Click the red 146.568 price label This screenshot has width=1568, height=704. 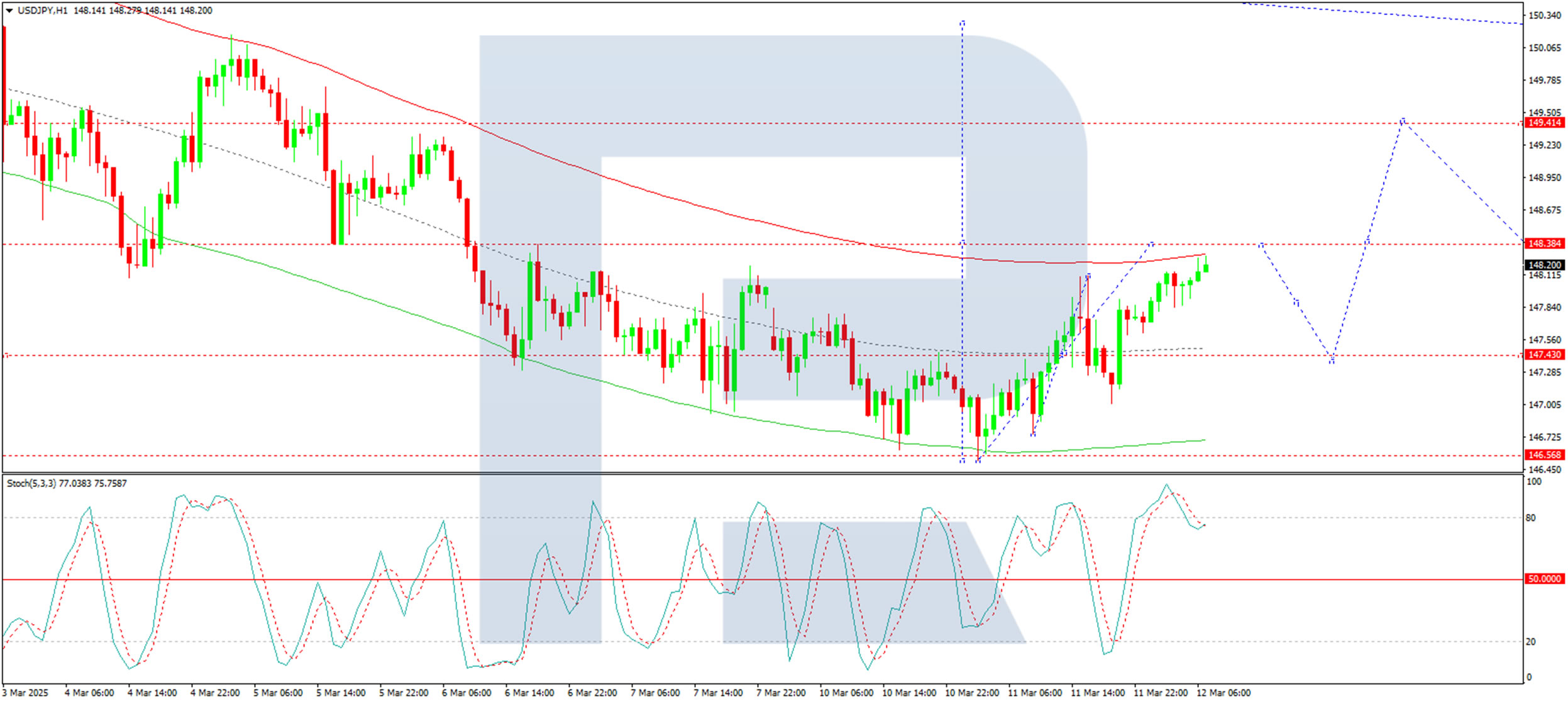coord(1544,455)
